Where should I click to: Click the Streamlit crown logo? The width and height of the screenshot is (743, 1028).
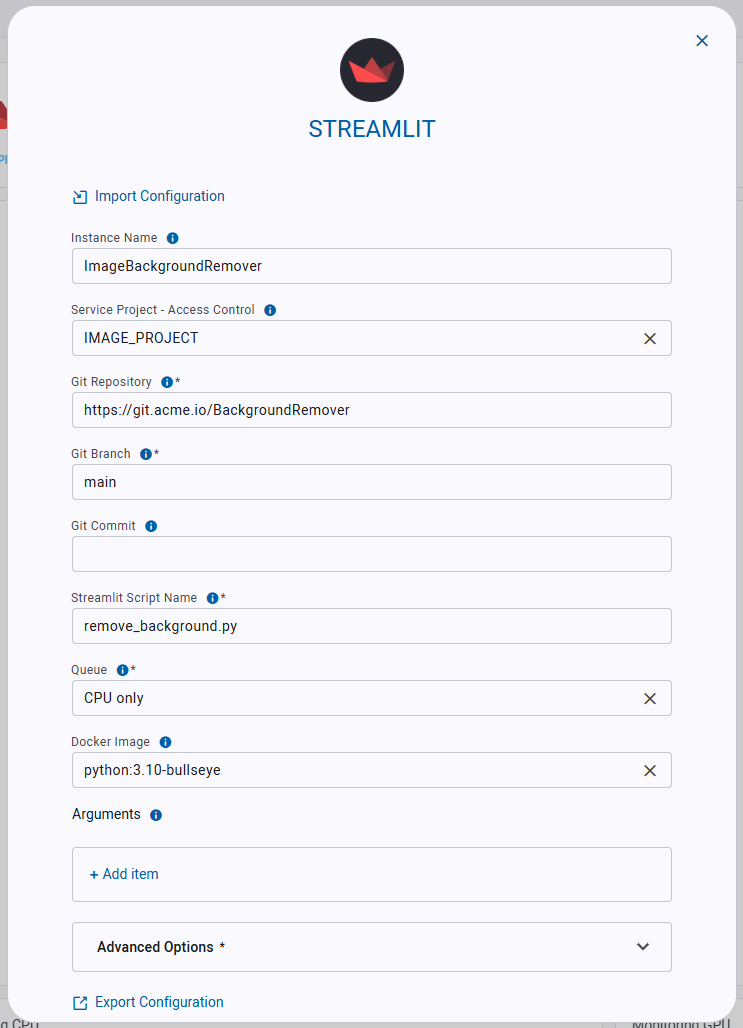(371, 70)
